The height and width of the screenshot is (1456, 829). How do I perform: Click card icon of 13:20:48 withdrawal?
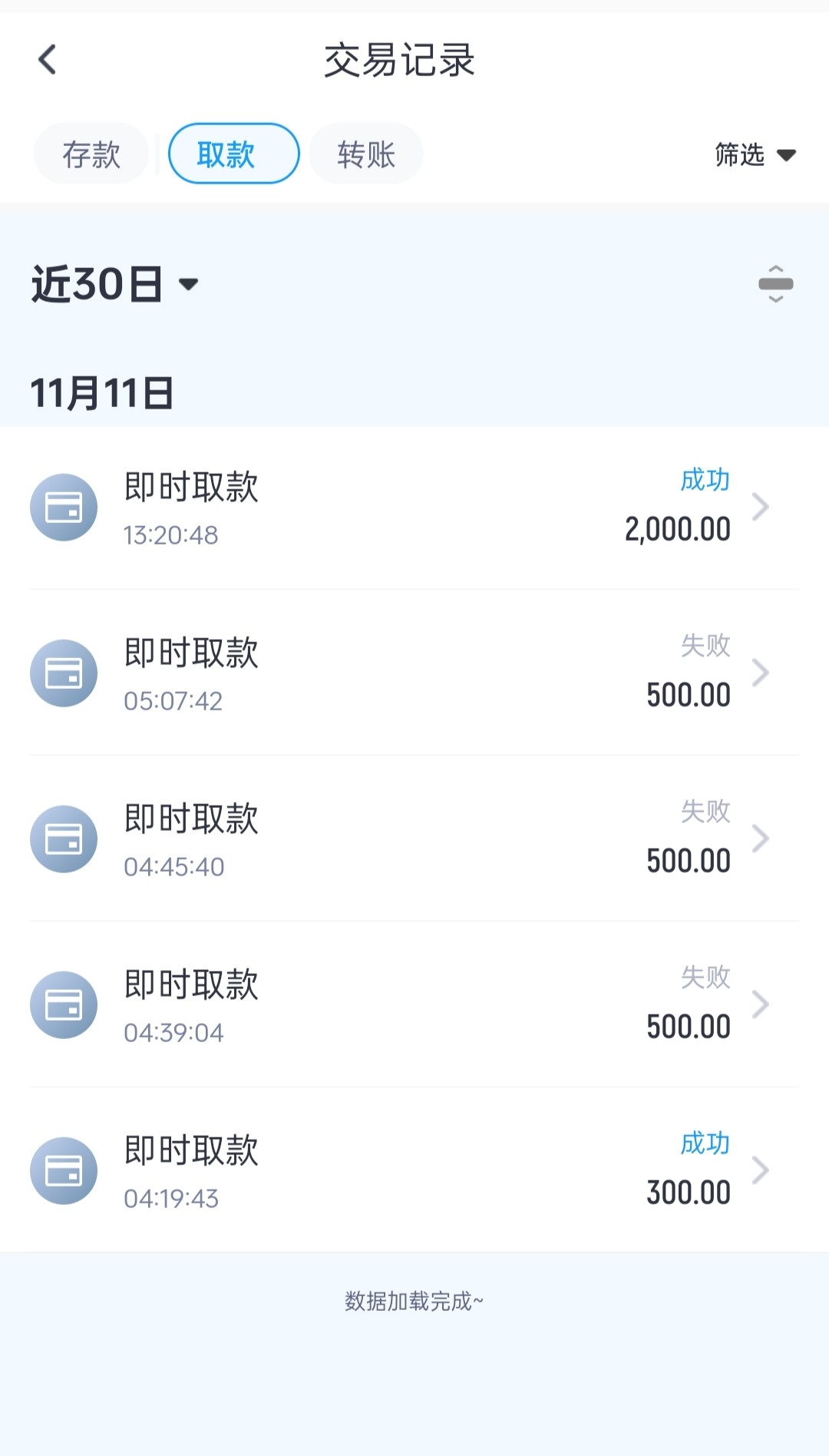pos(64,508)
